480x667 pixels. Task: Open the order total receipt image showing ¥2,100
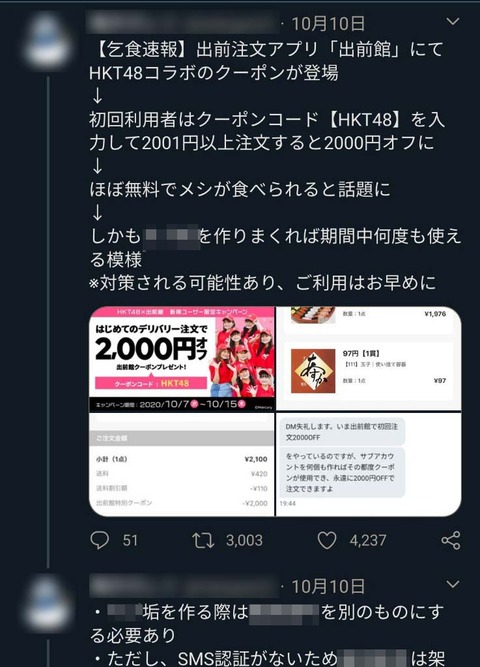tap(182, 465)
